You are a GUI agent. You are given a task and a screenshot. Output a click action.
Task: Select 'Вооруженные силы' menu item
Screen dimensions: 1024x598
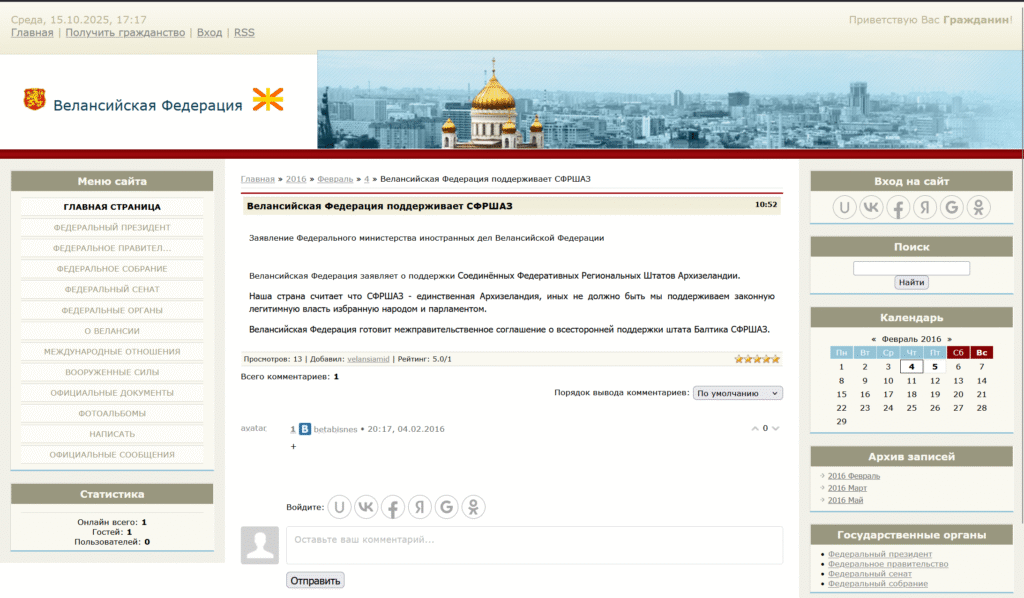112,372
